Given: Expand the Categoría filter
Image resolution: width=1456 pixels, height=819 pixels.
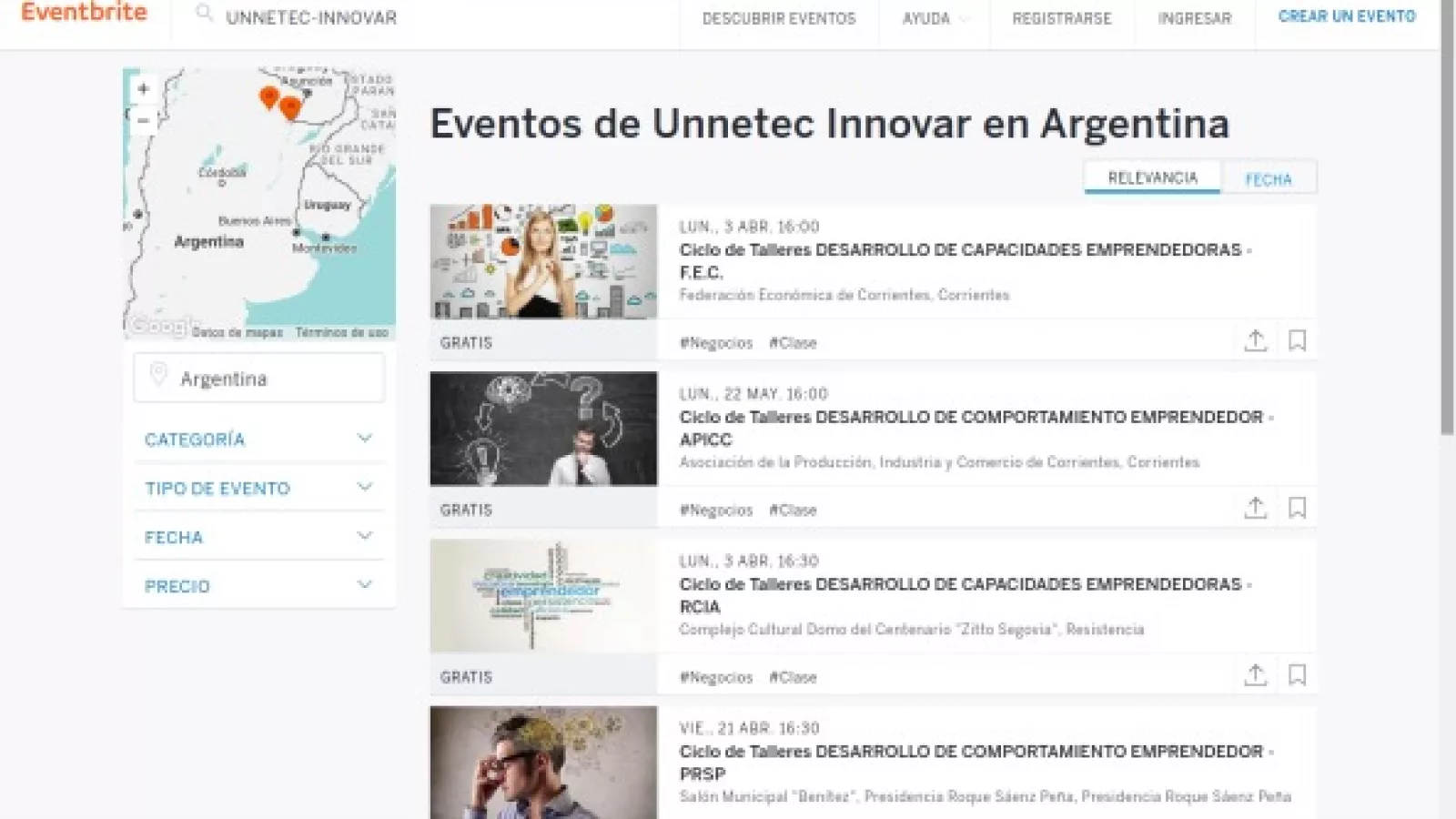Looking at the screenshot, I should point(258,440).
